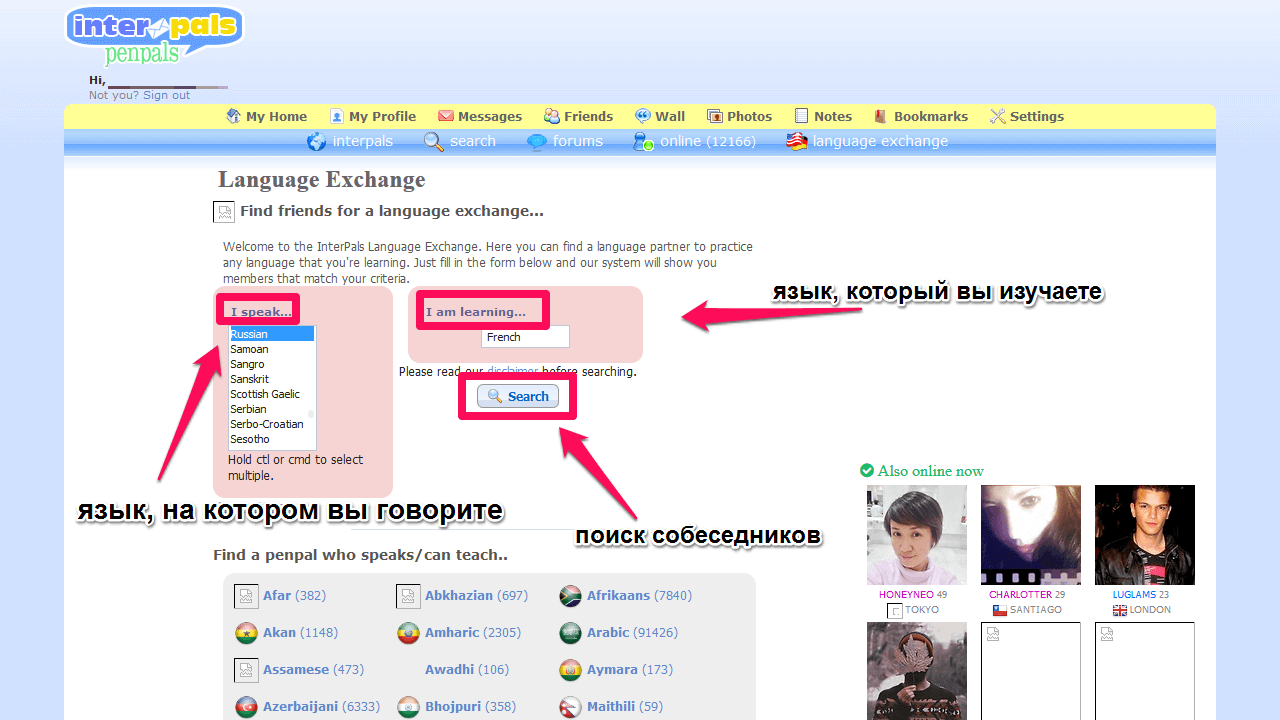1280x720 pixels.
Task: Open CHARLOTTER's profile photo
Action: (1031, 535)
